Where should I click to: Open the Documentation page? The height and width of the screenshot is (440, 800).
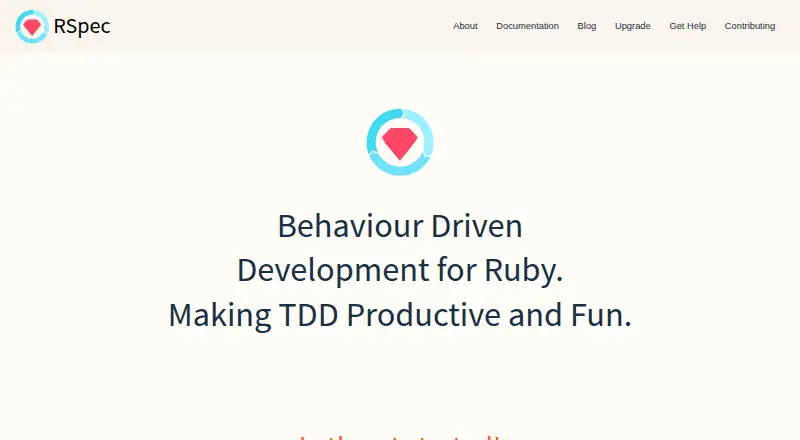click(528, 26)
